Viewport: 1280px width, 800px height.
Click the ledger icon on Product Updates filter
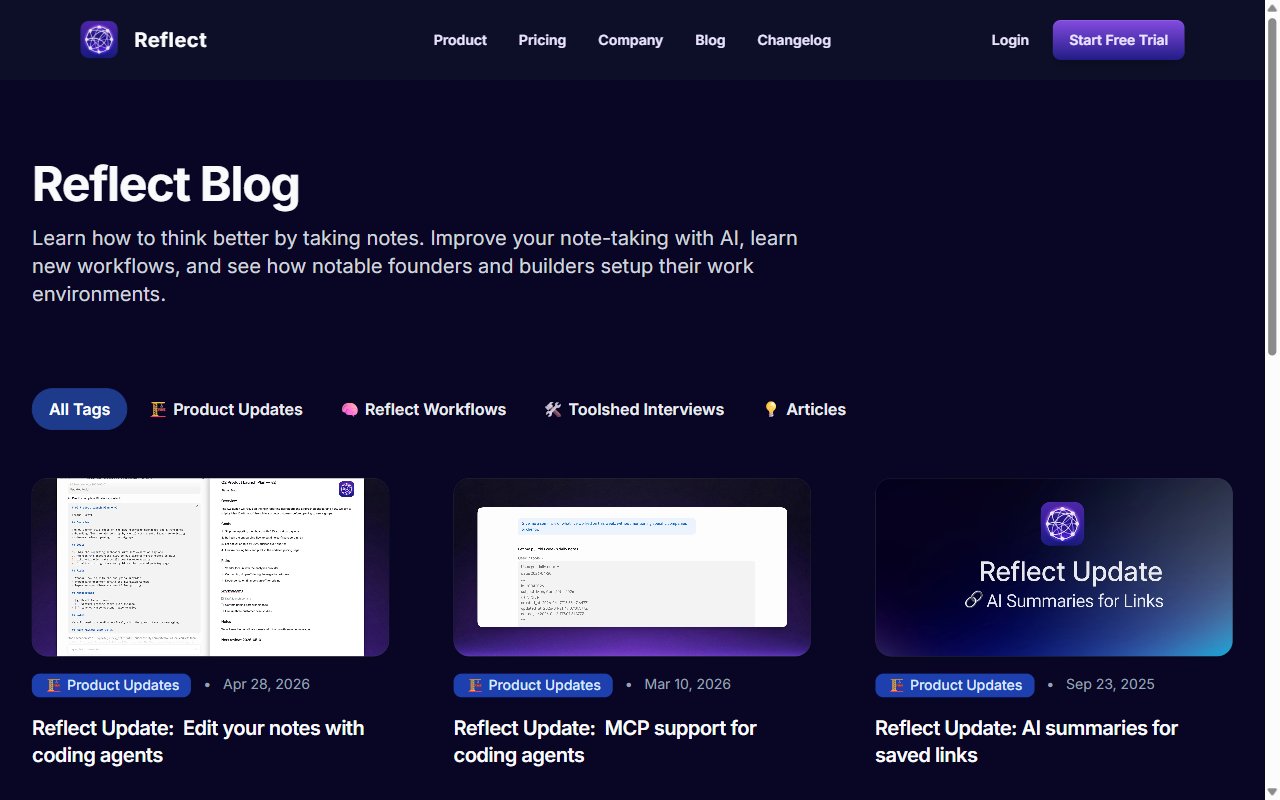pos(158,409)
